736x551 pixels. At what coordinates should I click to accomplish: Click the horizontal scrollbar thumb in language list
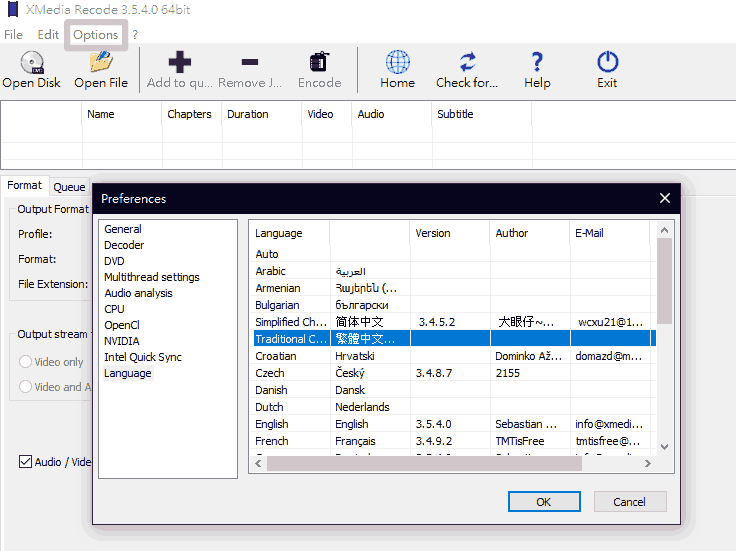(424, 463)
